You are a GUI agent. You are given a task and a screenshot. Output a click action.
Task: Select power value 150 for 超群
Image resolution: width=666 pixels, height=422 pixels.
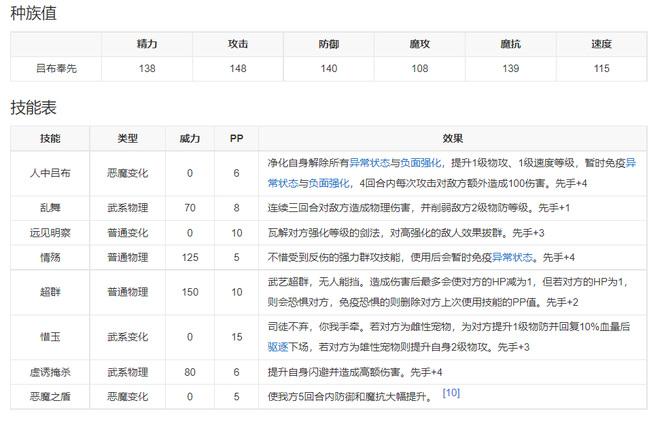click(190, 292)
